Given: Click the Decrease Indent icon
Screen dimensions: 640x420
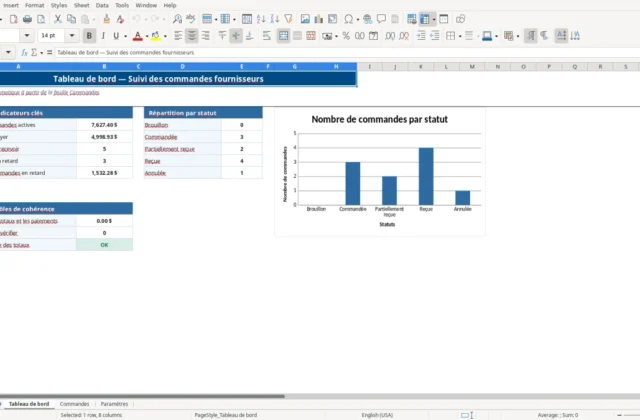Looking at the screenshot, I should [435, 36].
